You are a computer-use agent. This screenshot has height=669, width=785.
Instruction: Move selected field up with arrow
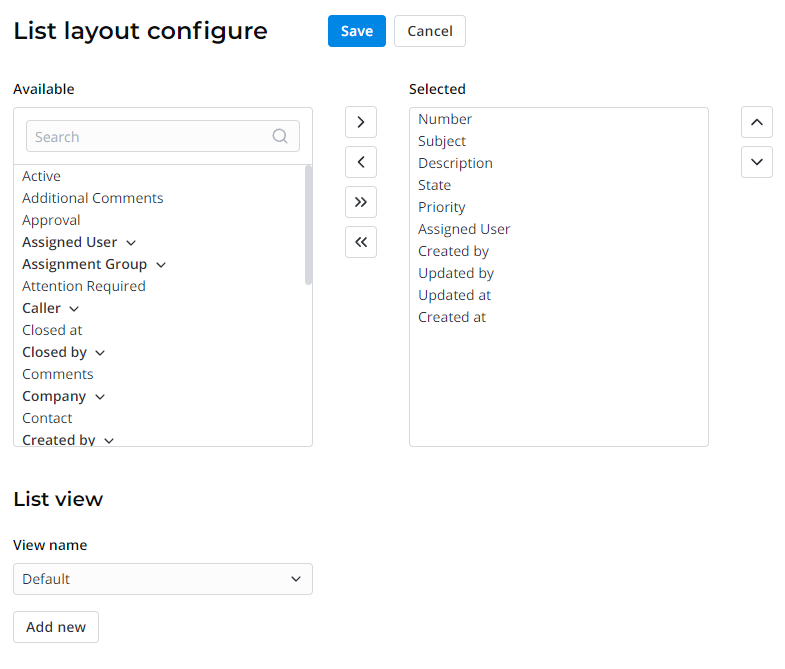click(x=756, y=122)
